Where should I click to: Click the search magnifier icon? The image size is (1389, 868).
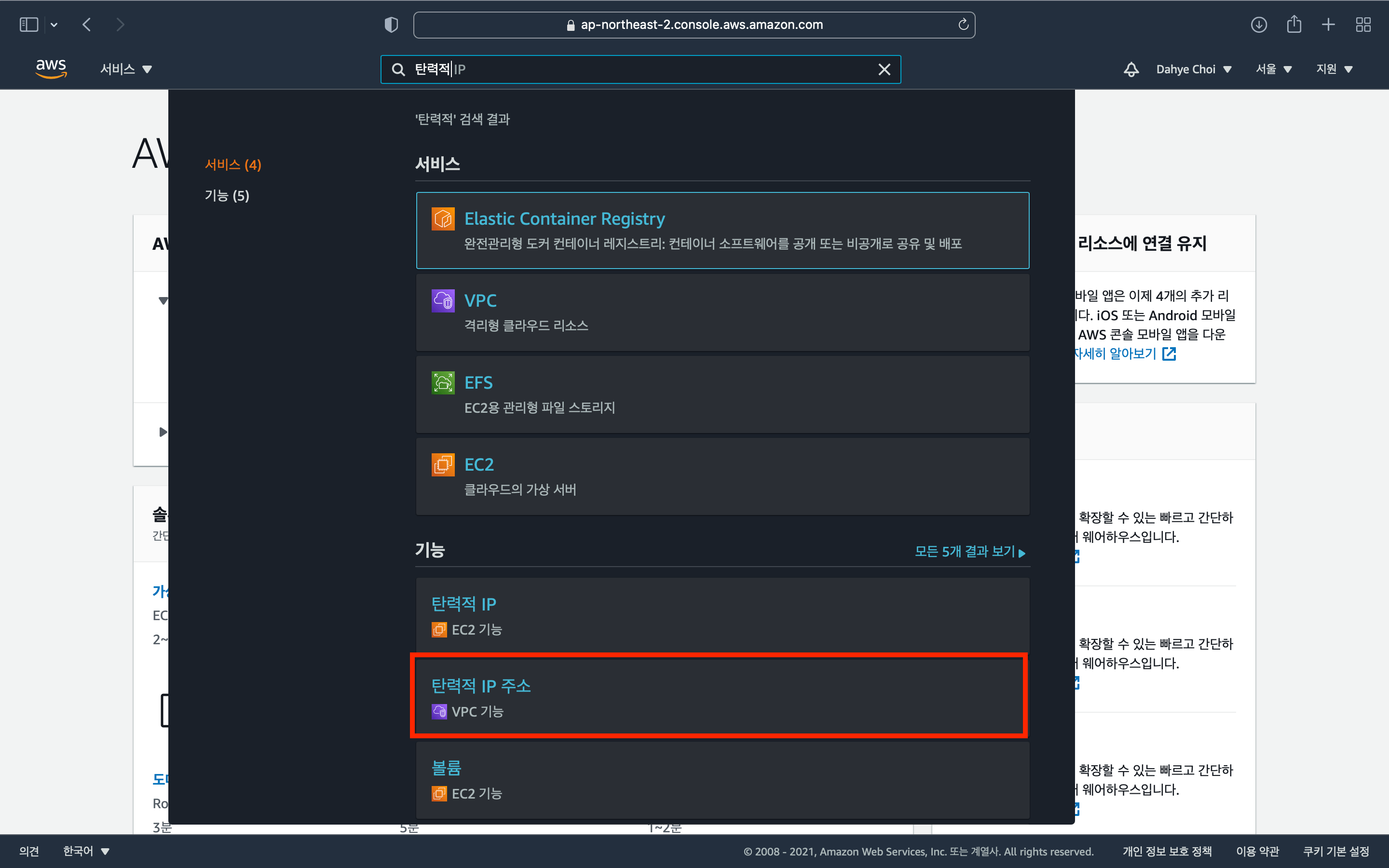click(x=398, y=69)
